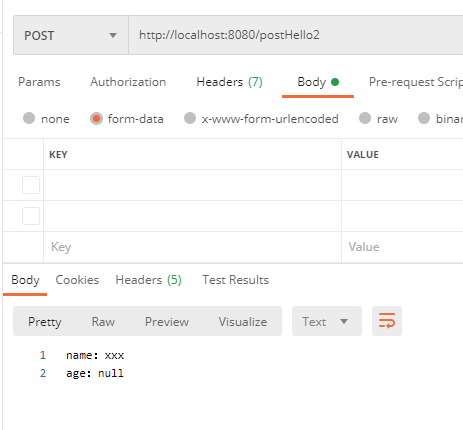Screen dimensions: 463x430
Task: Click the Visualize response button
Action: 243,322
